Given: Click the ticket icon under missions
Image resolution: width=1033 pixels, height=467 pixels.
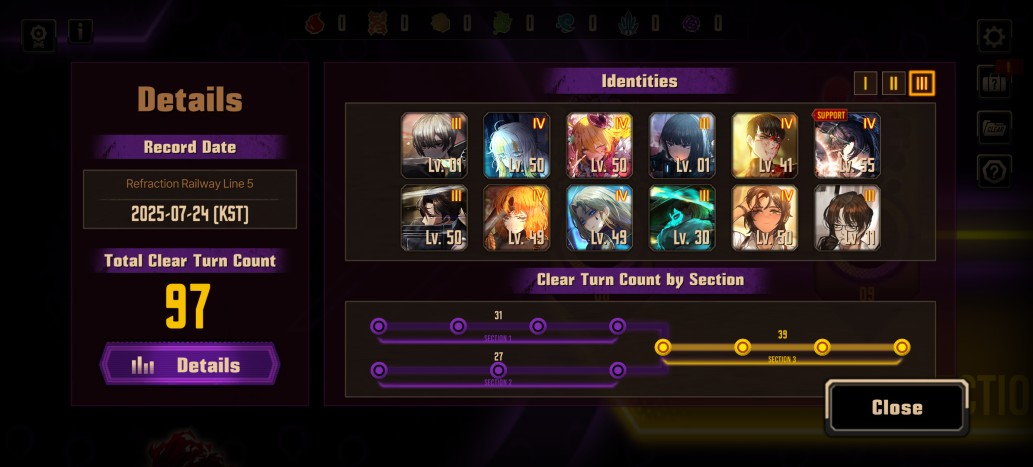Looking at the screenshot, I should pos(993,127).
